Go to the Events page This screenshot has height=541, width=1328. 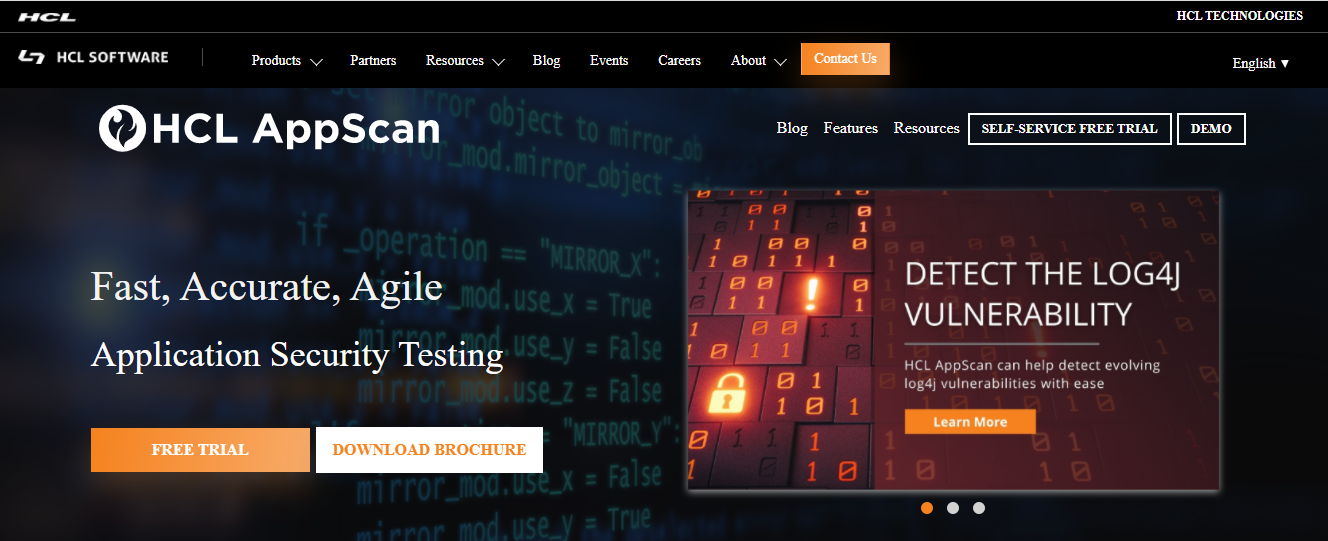pos(609,61)
